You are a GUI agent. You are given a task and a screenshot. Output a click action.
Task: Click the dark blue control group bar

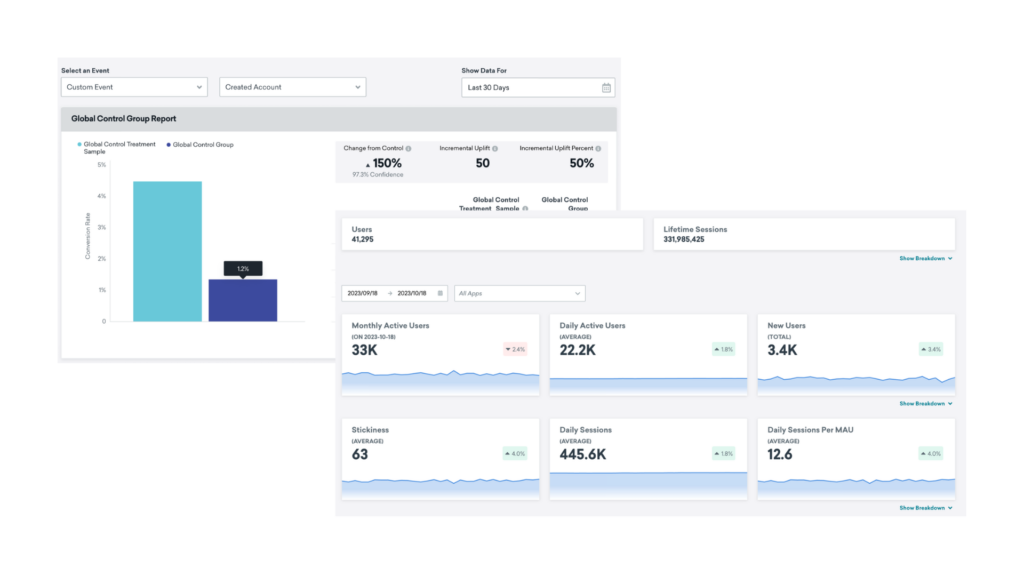(242, 300)
